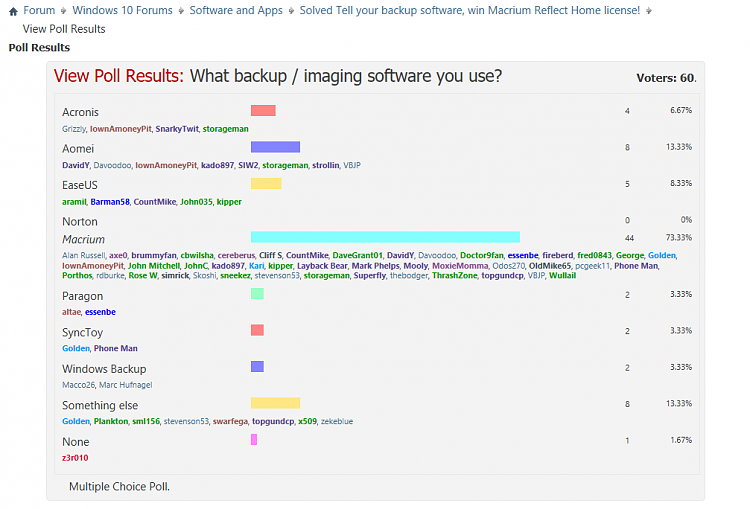Open kado897 in the Aomei voters
This screenshot has height=509, width=750.
pyautogui.click(x=218, y=165)
